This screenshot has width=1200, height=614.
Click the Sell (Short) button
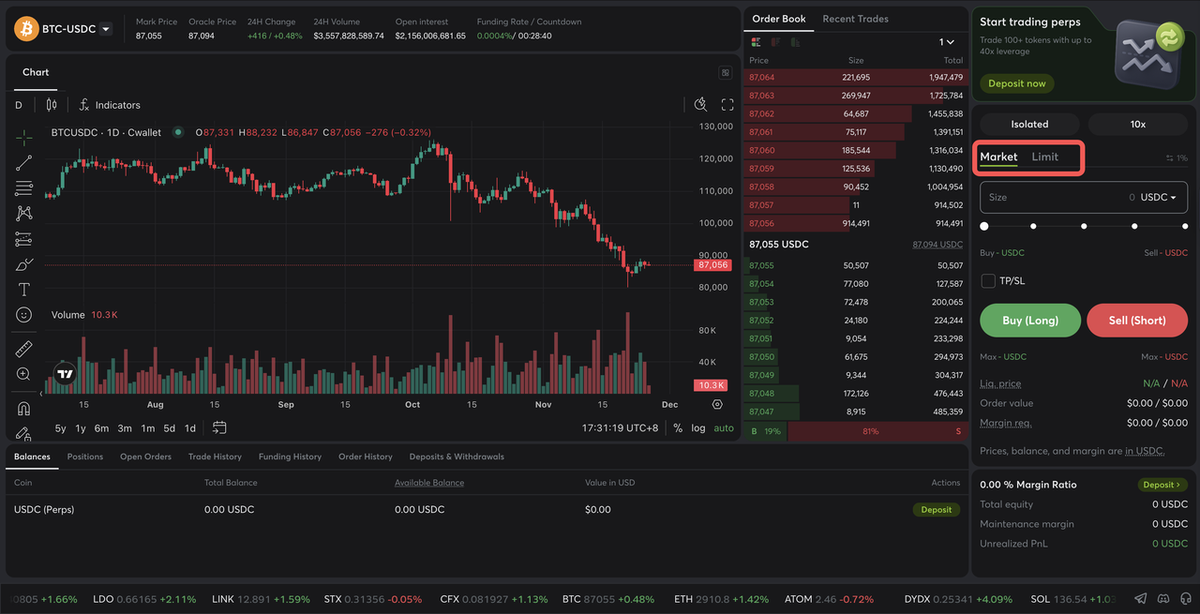click(x=1137, y=320)
